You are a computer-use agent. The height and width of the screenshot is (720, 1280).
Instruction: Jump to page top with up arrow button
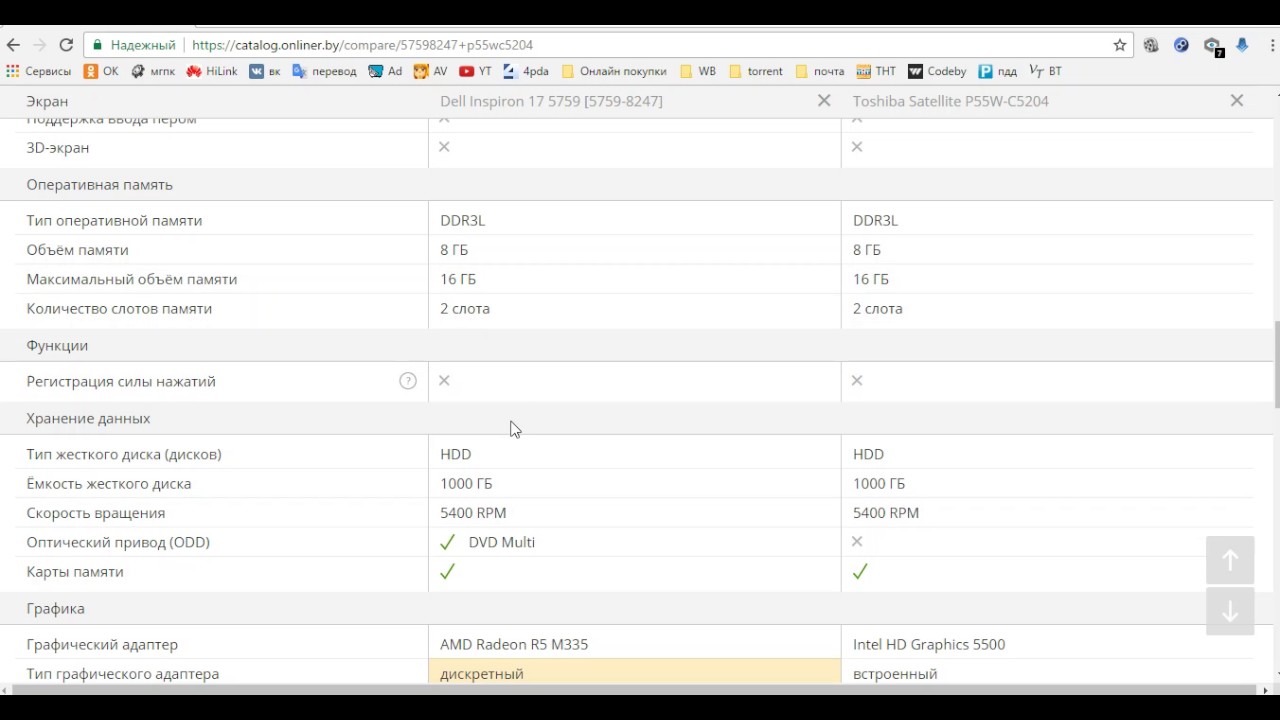coord(1230,560)
